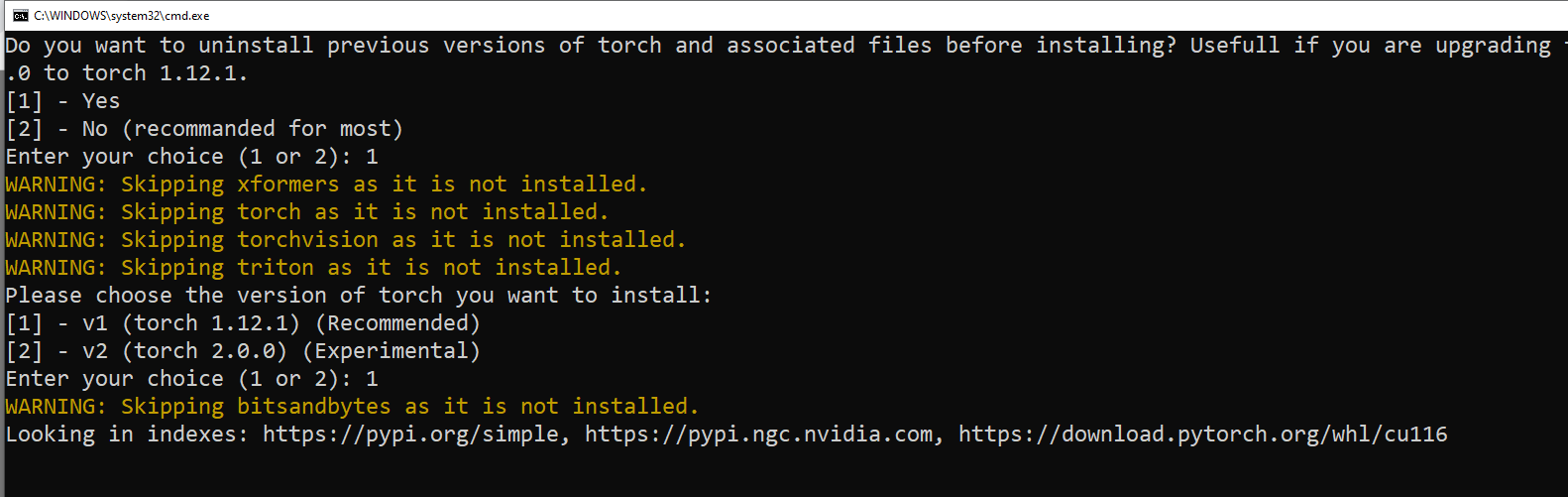Click the C:\WINDOWS\system32\cmd.exe title text
Image resolution: width=1568 pixels, height=497 pixels.
pos(121,16)
